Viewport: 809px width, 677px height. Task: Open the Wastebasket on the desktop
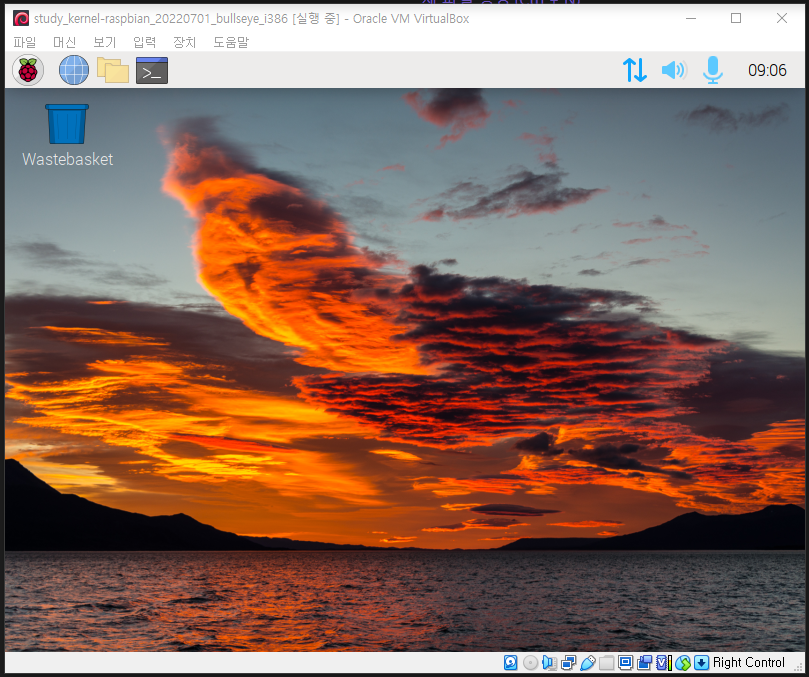(66, 122)
